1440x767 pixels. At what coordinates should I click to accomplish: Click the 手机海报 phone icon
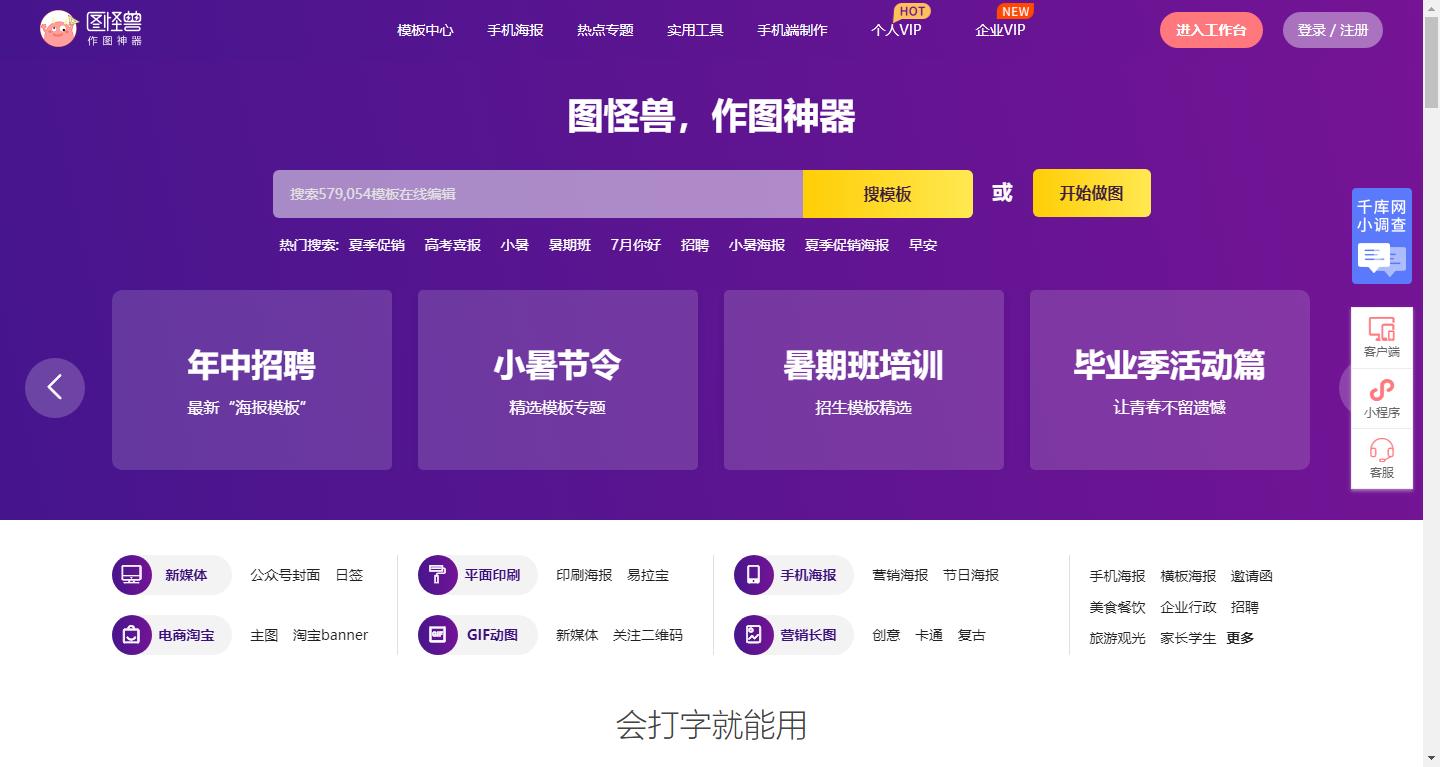tap(753, 574)
